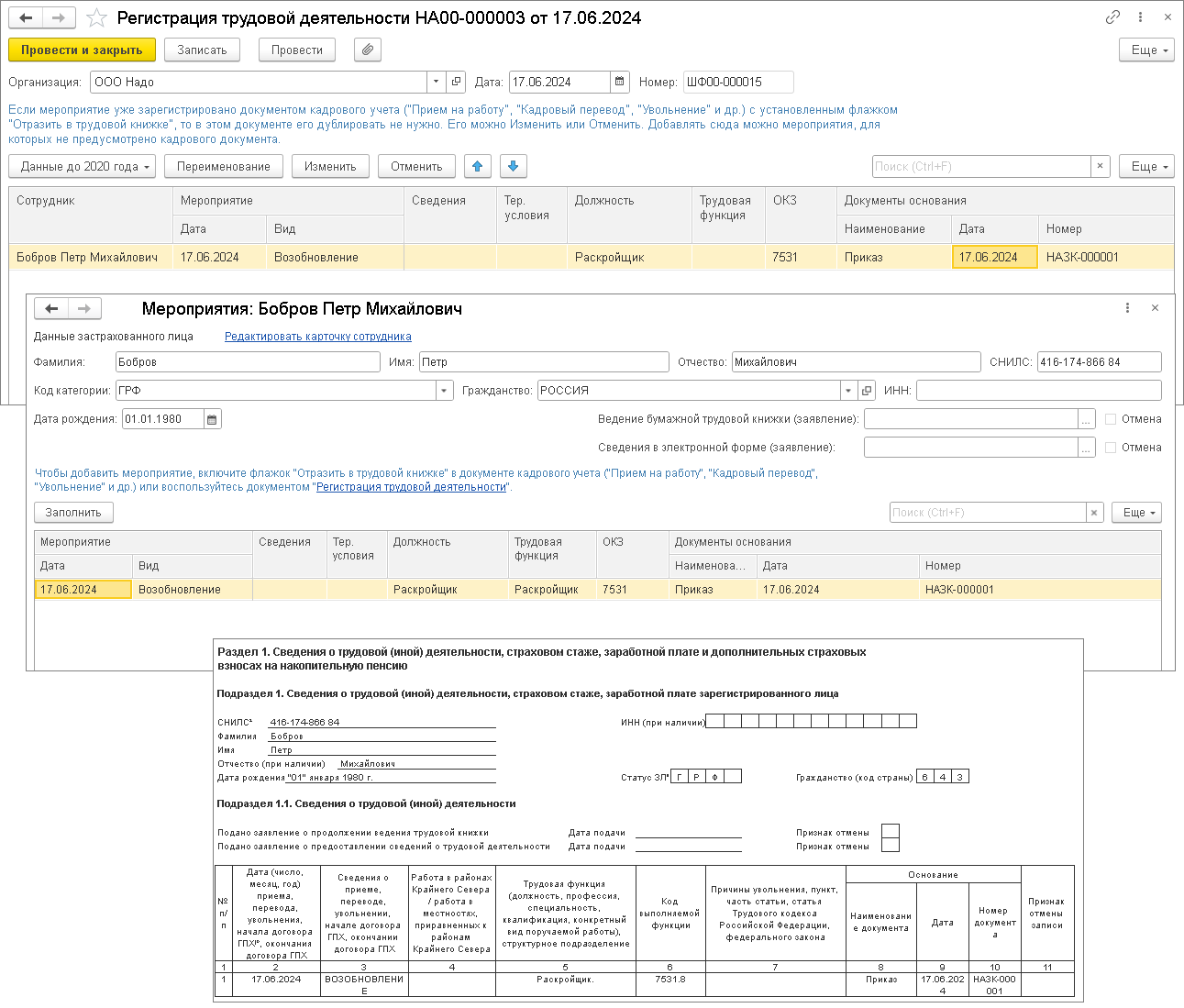
Task: Open Еще menu beside top search
Action: tap(1146, 166)
